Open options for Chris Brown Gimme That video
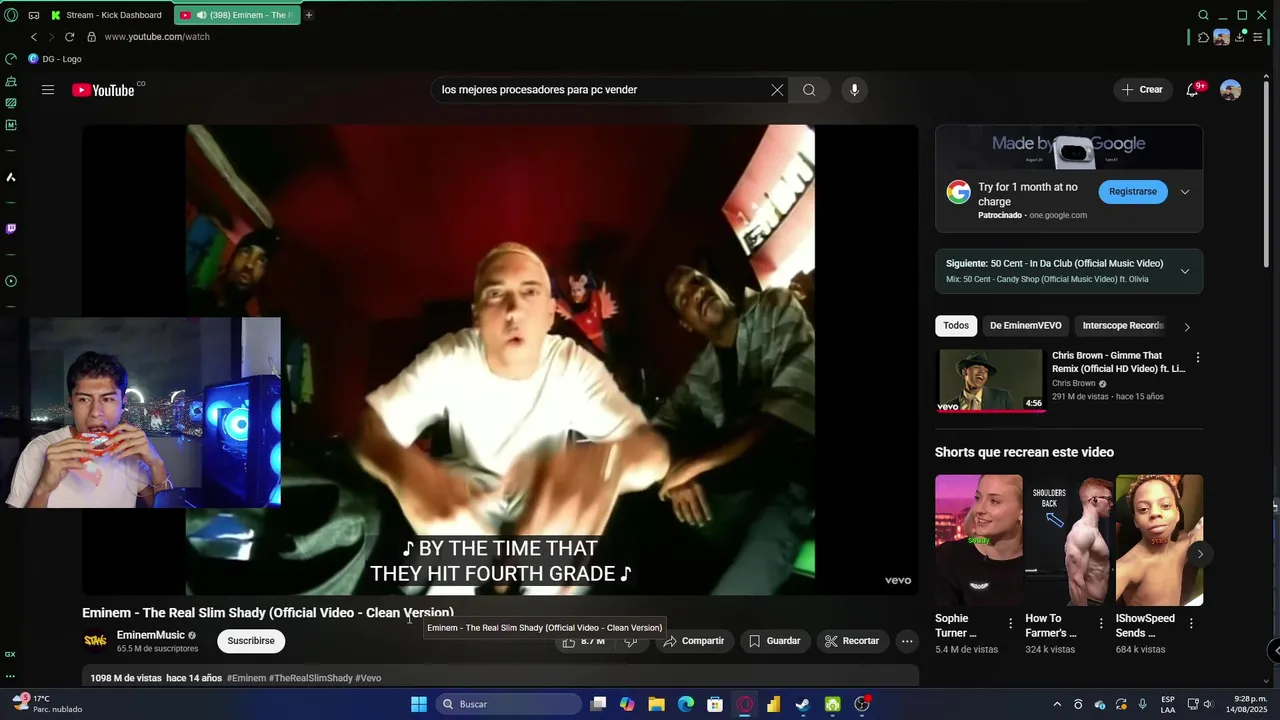Screen dimensions: 1280x720 pyautogui.click(x=1198, y=357)
